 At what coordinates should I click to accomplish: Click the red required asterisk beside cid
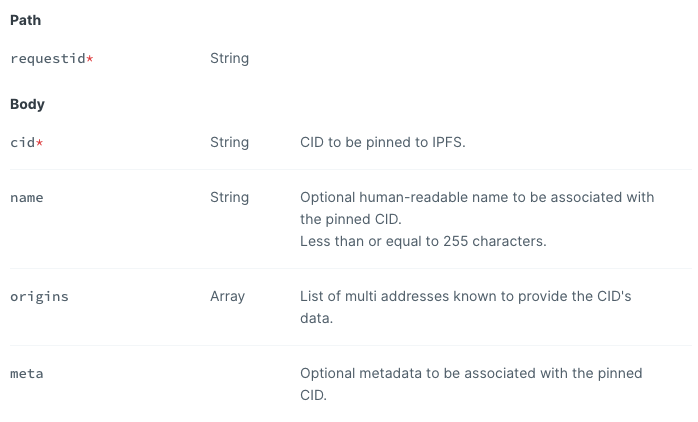point(40,142)
